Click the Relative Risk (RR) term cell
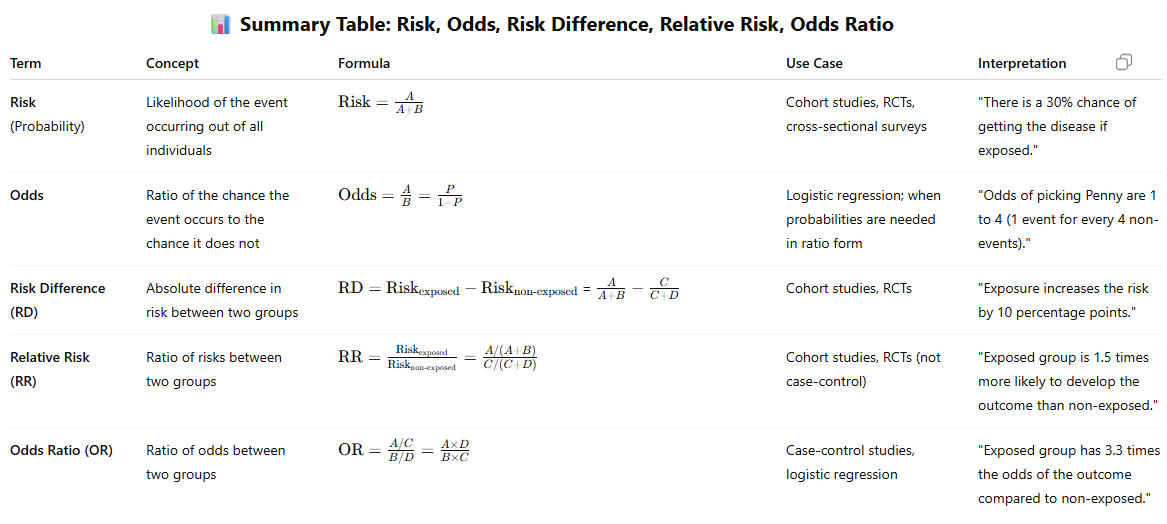This screenshot has height=524, width=1167. [x=50, y=369]
